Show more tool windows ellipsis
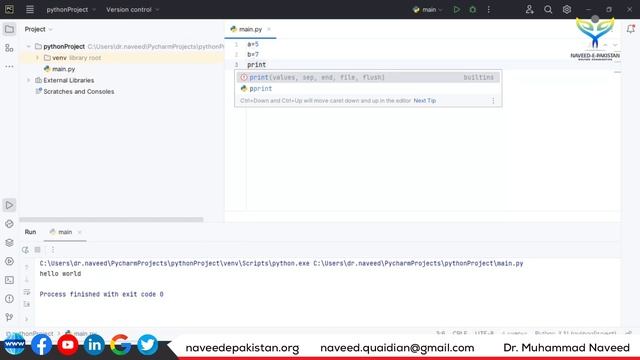Viewport: 640px width, 360px height. click(x=9, y=66)
